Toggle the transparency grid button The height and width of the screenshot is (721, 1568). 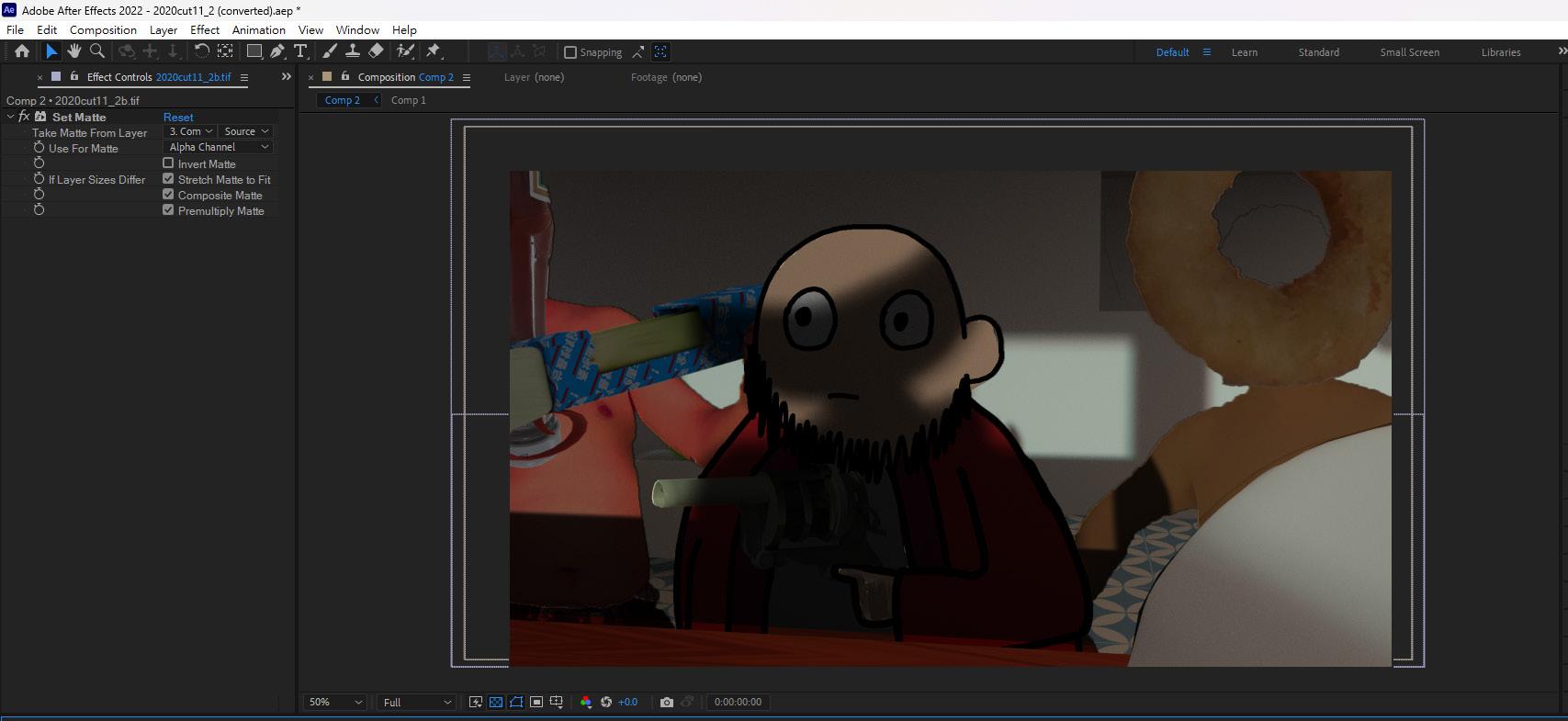click(496, 702)
